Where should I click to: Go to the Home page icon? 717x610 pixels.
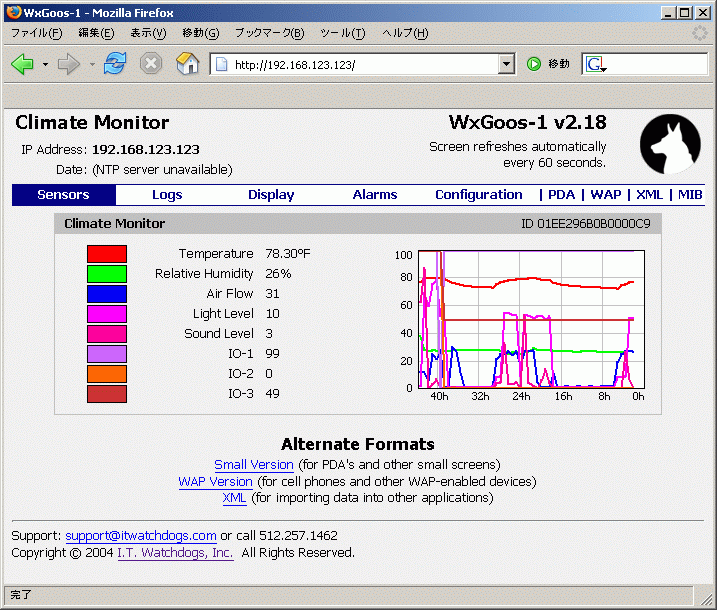(x=187, y=63)
